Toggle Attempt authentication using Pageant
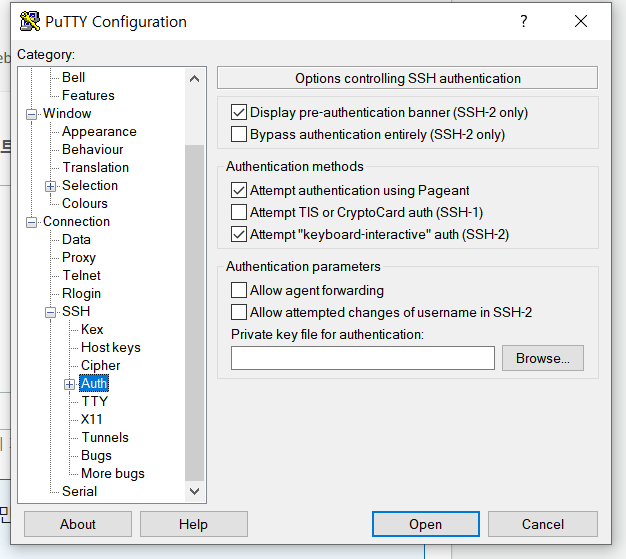The height and width of the screenshot is (559, 626). coord(239,190)
